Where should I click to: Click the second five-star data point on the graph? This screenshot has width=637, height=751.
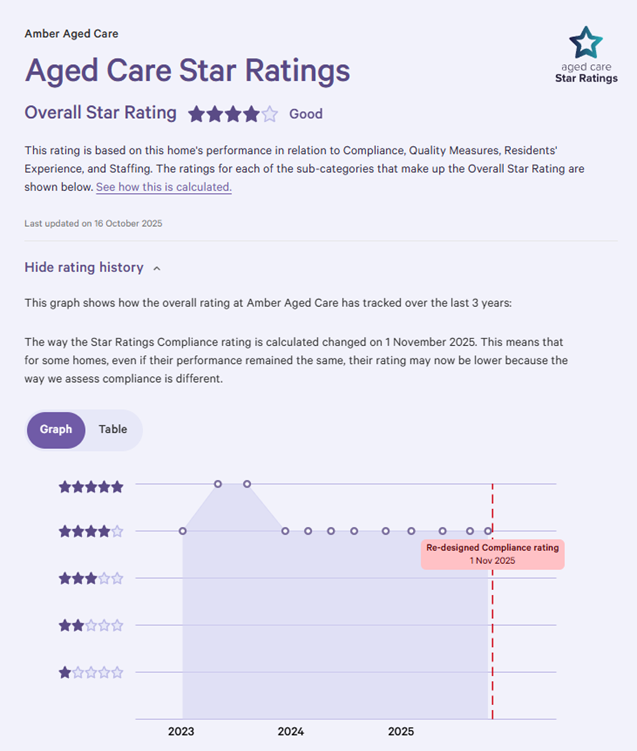pos(247,484)
